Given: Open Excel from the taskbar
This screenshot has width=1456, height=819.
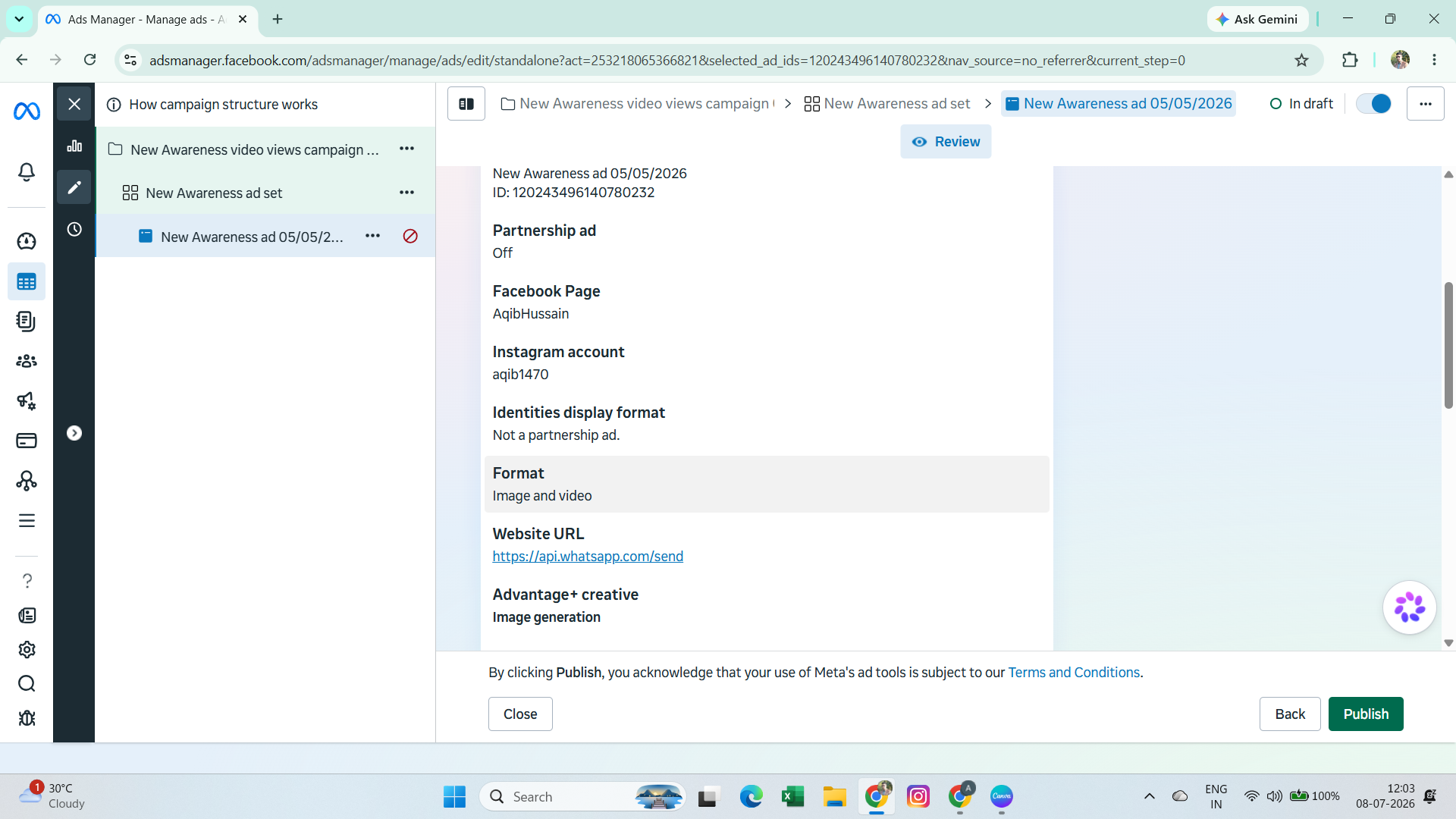Looking at the screenshot, I should (x=792, y=796).
